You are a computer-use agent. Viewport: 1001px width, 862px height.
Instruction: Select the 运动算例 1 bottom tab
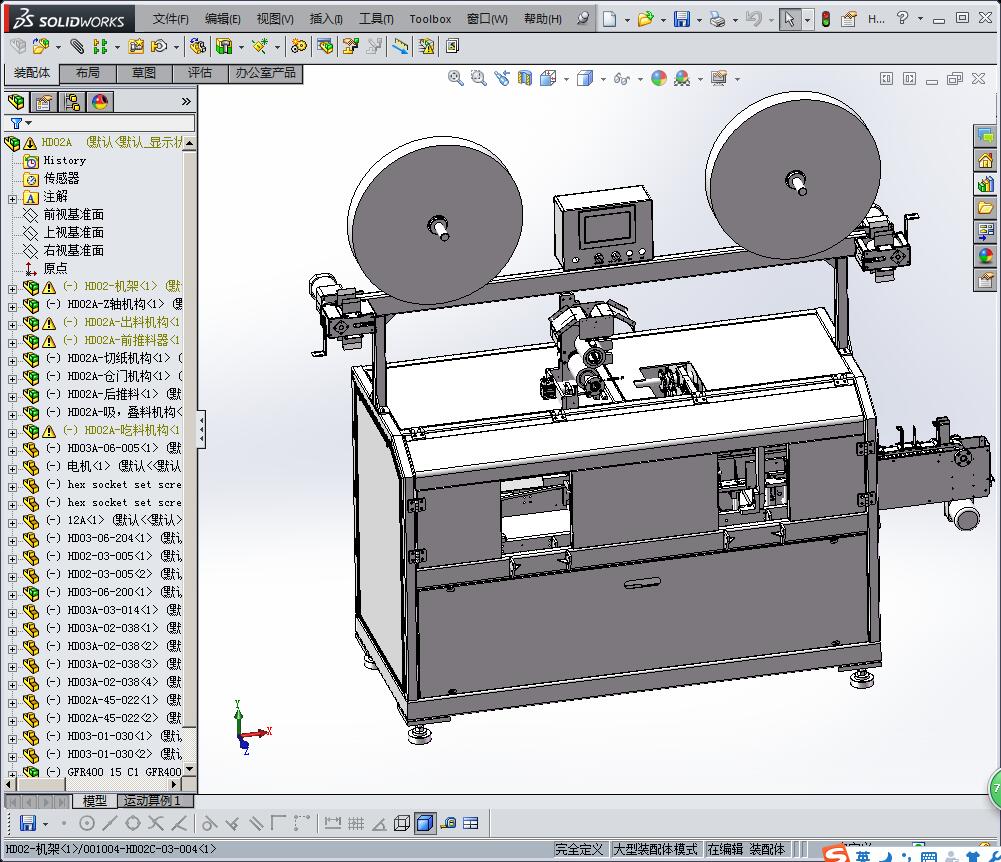point(152,801)
